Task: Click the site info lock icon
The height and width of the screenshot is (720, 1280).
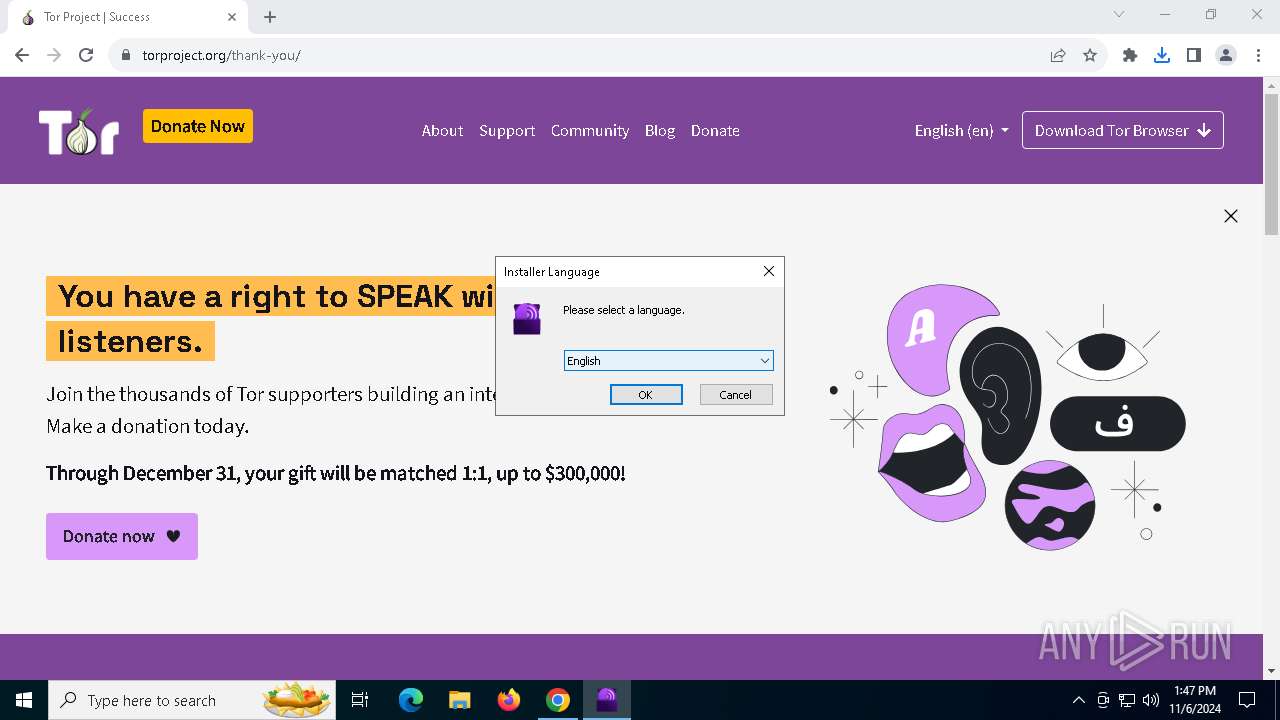Action: (x=126, y=55)
